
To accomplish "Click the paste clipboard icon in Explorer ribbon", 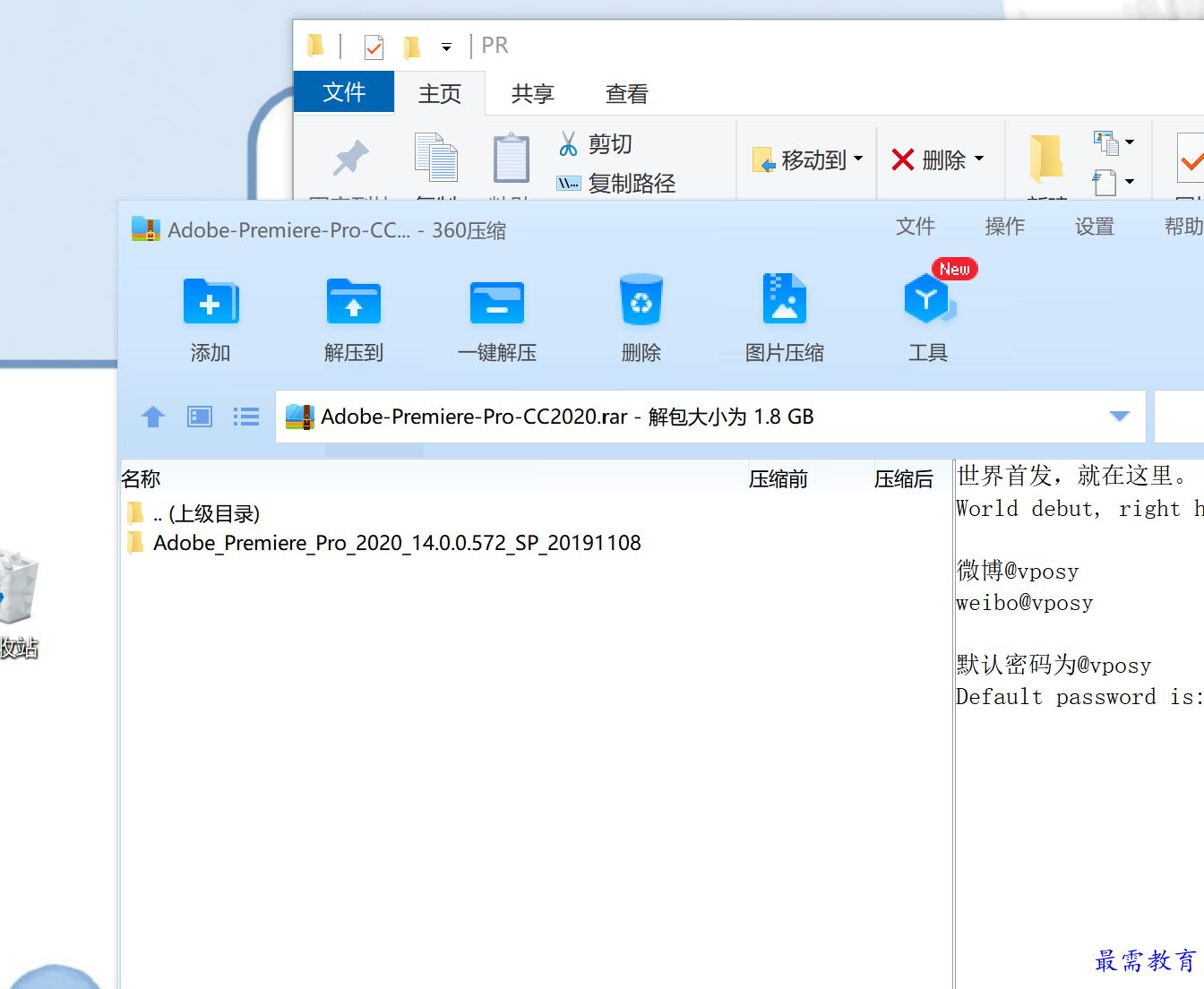I will pos(512,158).
